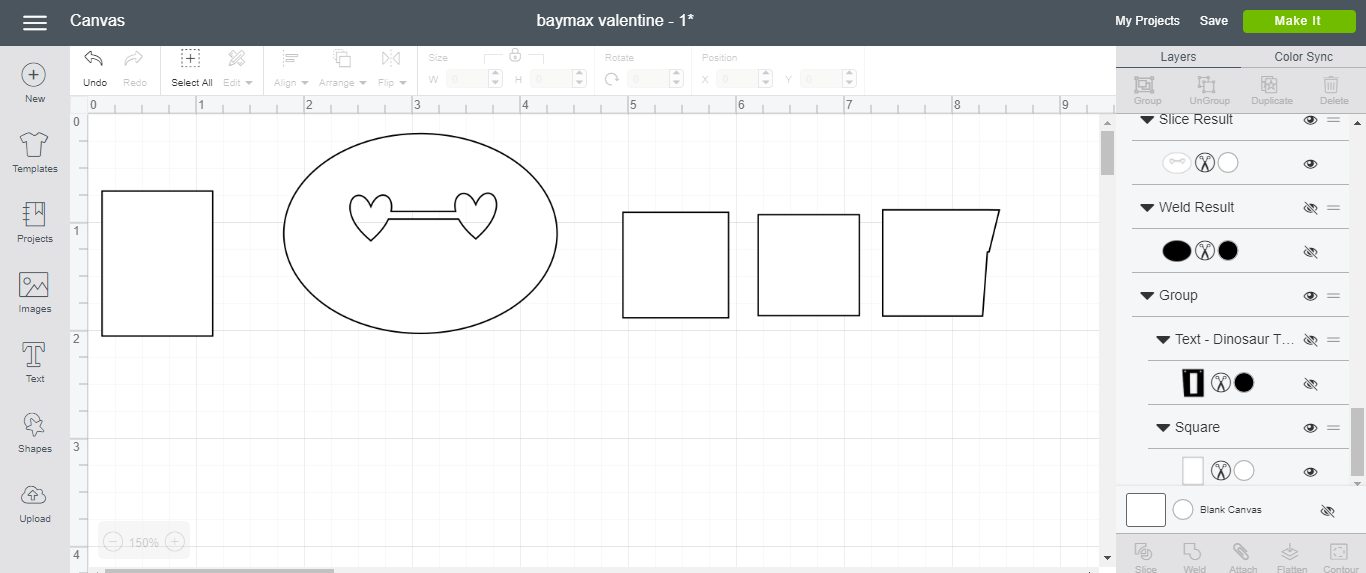This screenshot has height=573, width=1366.
Task: Open the hamburger main menu
Action: [35, 22]
